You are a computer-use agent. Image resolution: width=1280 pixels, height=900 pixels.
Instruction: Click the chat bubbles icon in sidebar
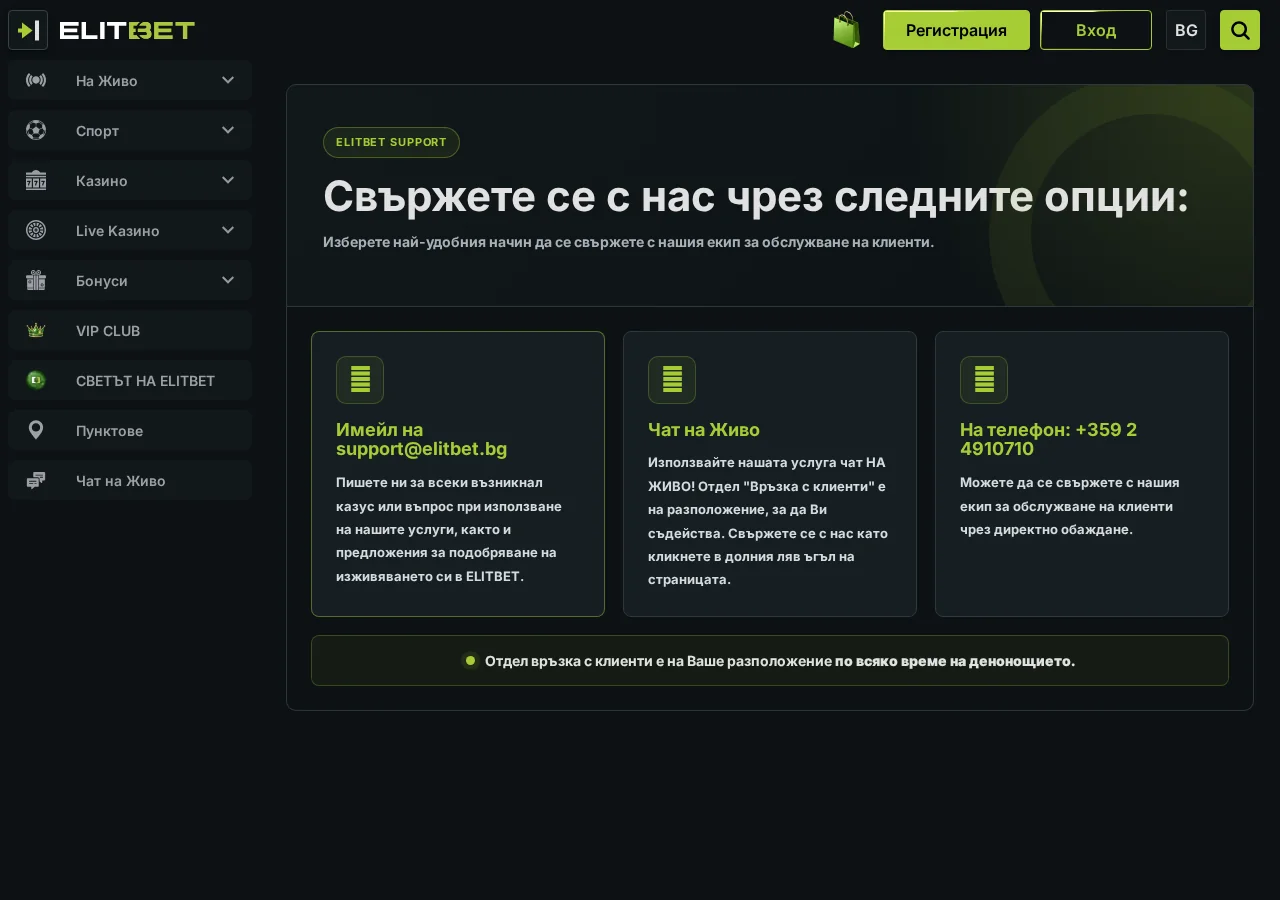pyautogui.click(x=36, y=480)
